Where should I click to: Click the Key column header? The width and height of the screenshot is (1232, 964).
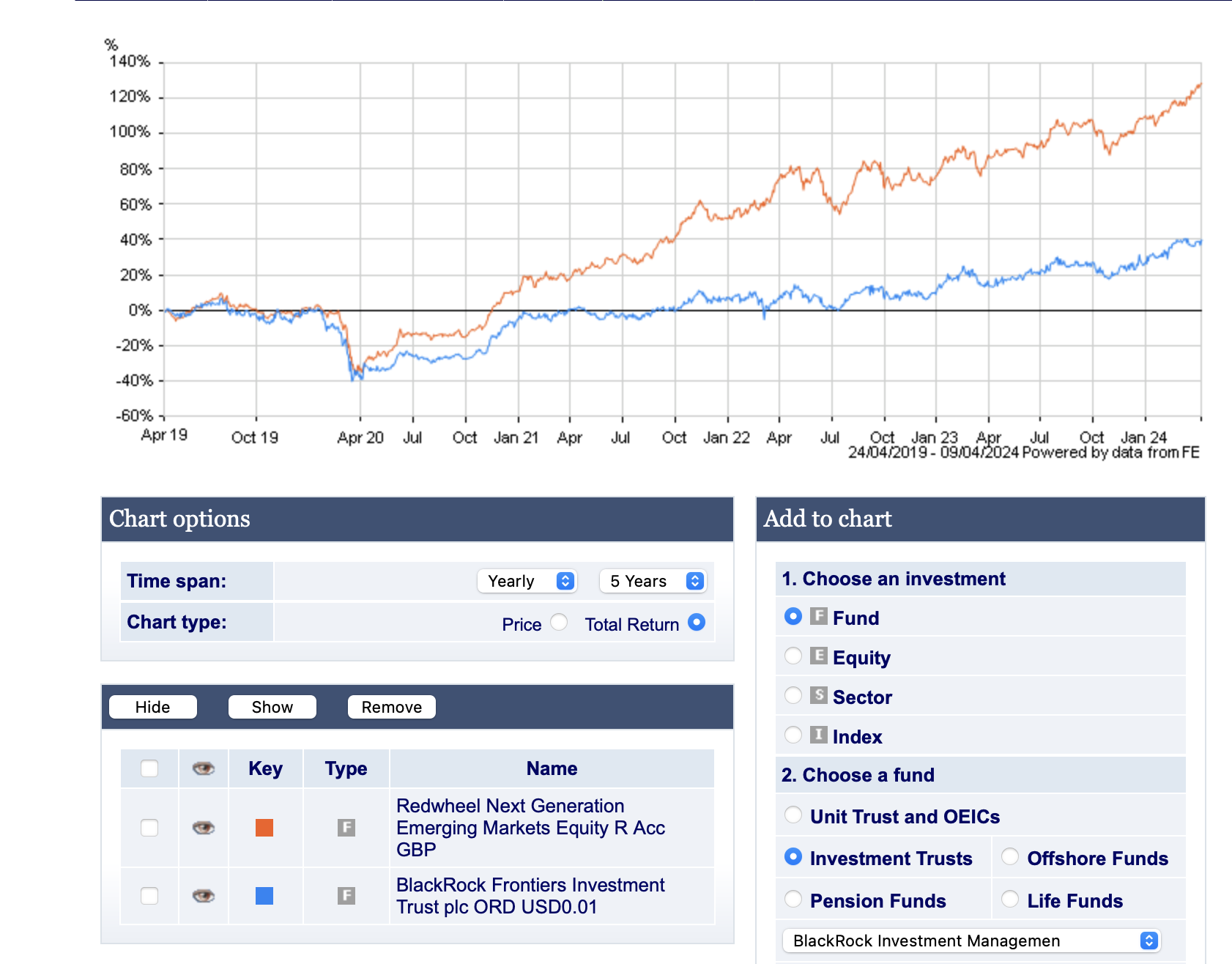pyautogui.click(x=265, y=768)
